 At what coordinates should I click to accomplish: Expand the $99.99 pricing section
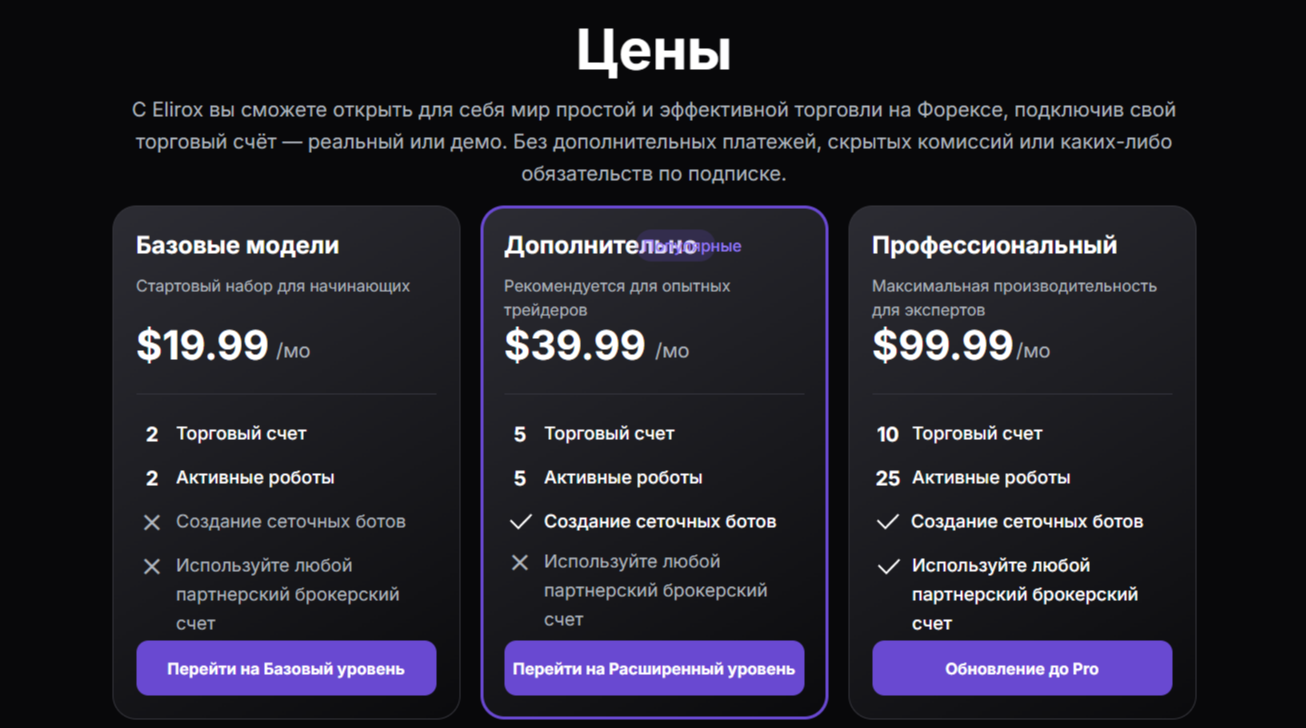941,347
